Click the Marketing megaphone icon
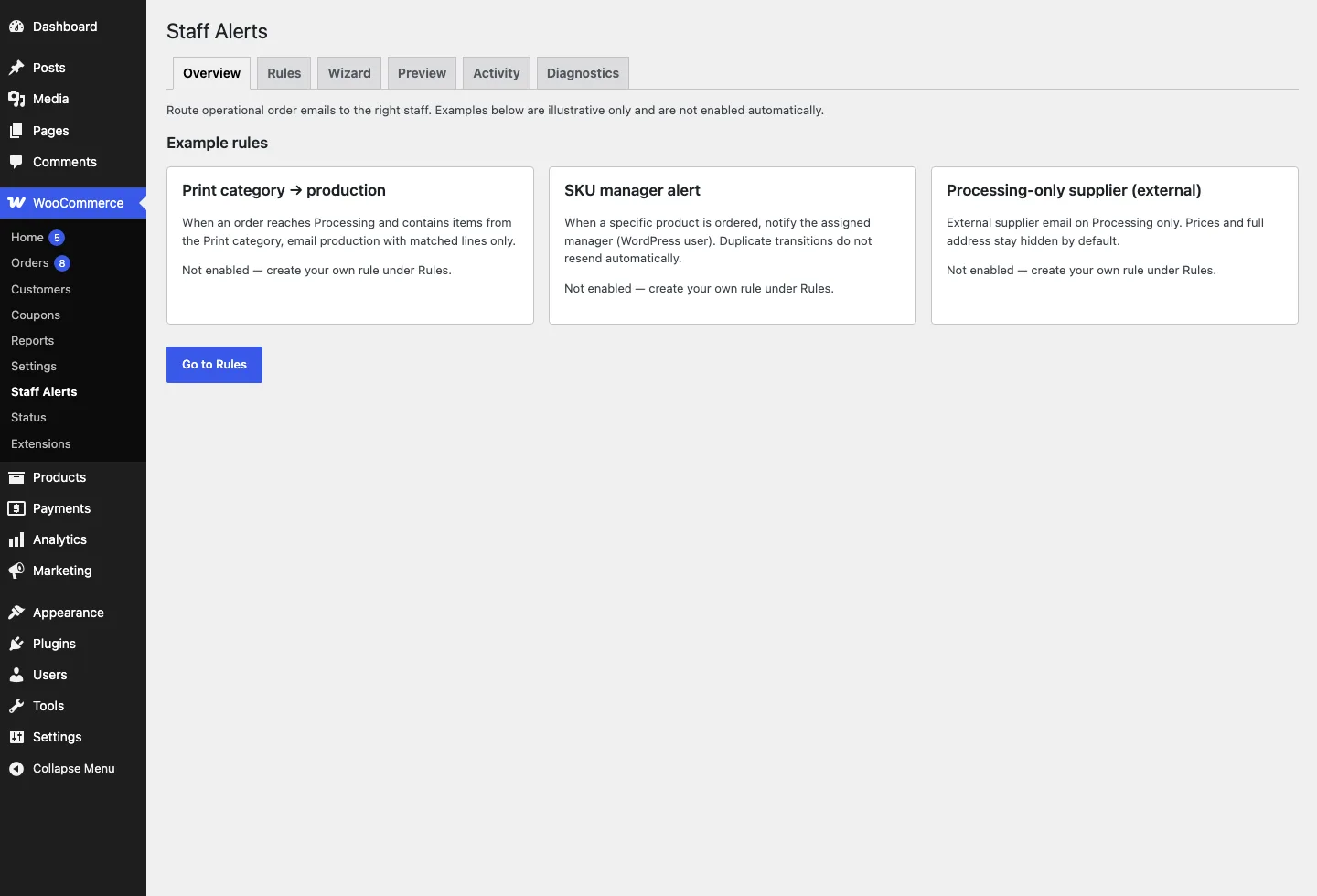This screenshot has width=1317, height=896. (x=16, y=571)
